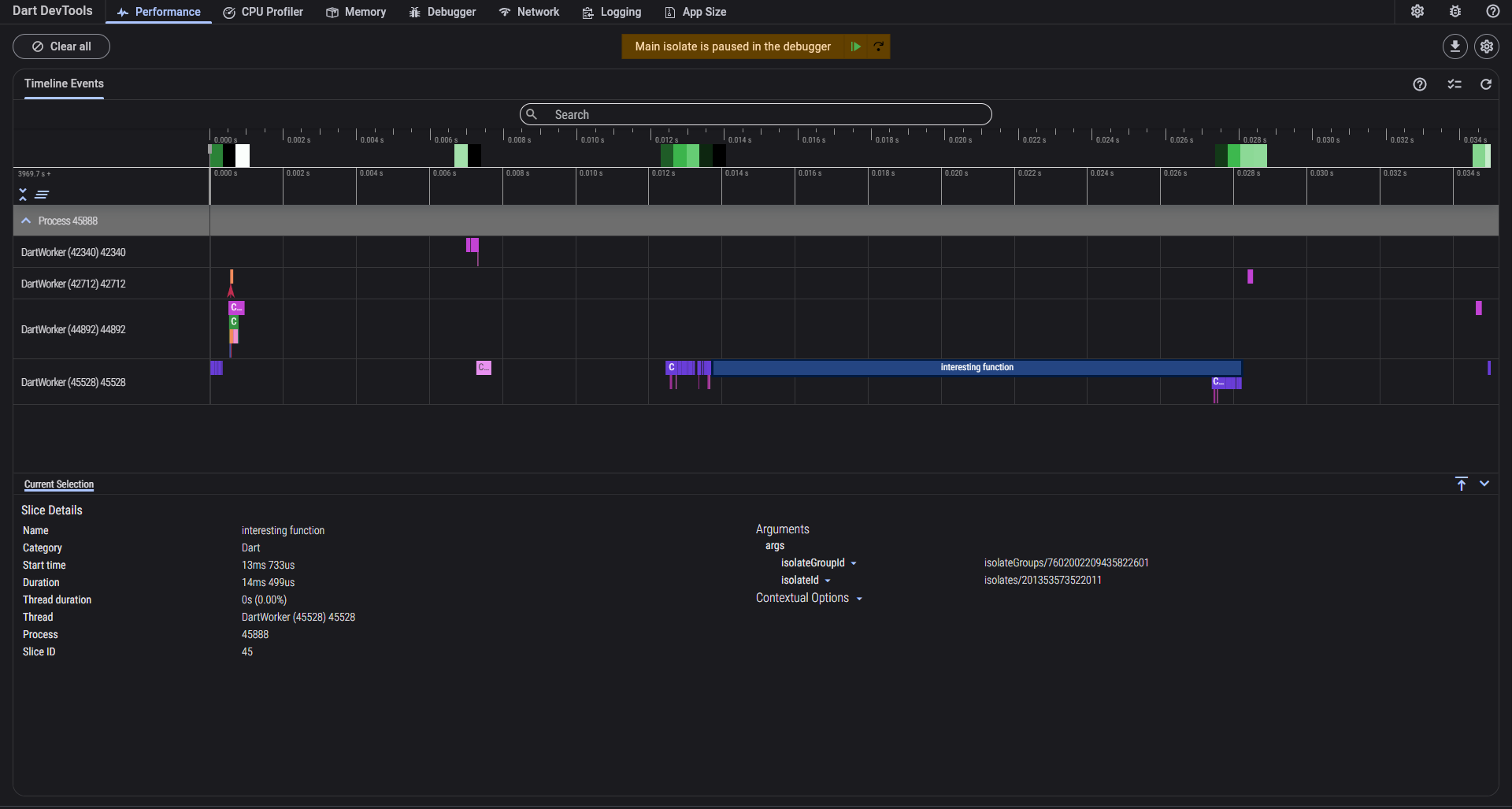Image resolution: width=1512 pixels, height=809 pixels.
Task: Click the track sort lines icon
Action: (x=42, y=195)
